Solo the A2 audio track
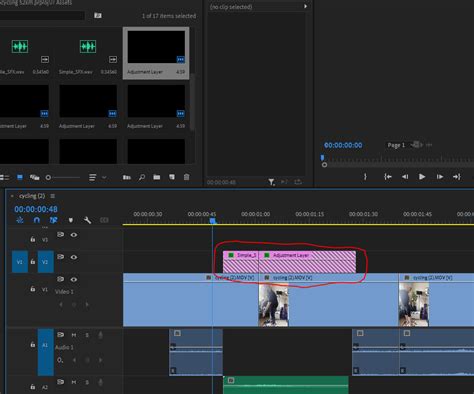The height and width of the screenshot is (394, 474). pyautogui.click(x=87, y=382)
